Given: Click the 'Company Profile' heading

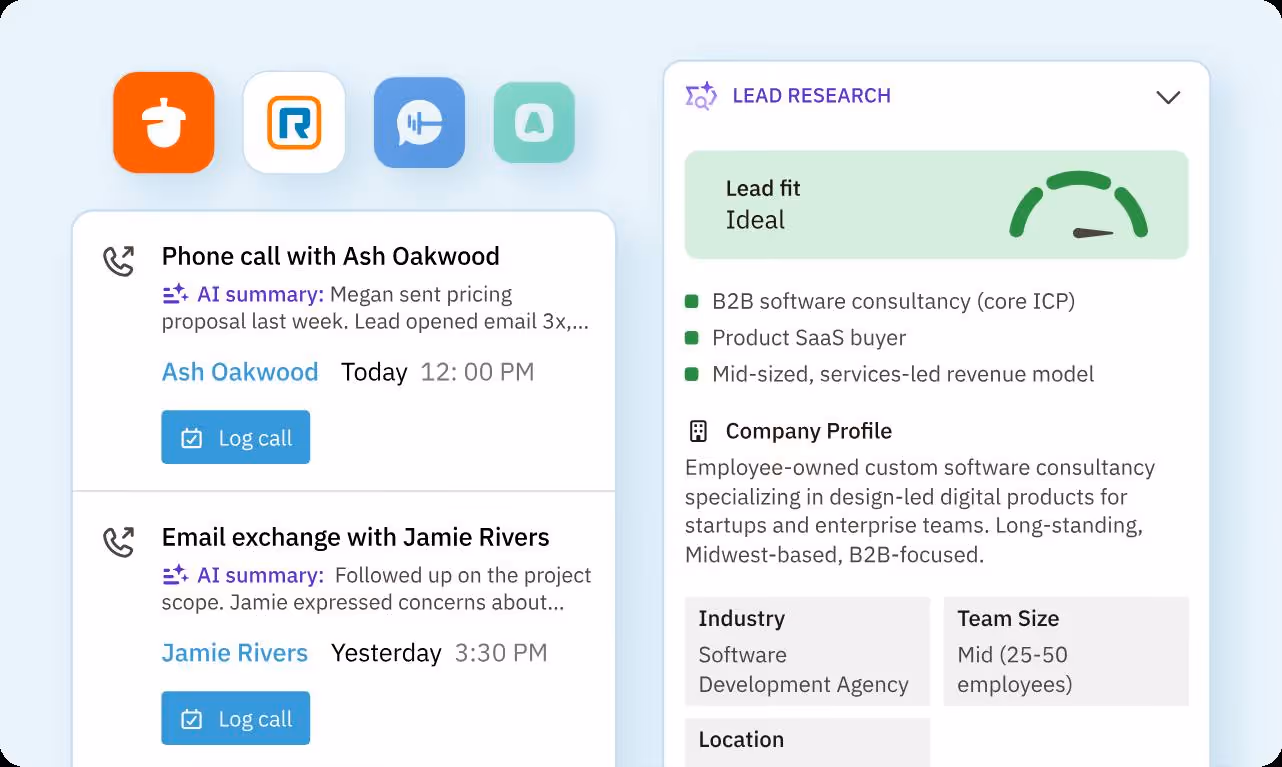Looking at the screenshot, I should coord(809,431).
